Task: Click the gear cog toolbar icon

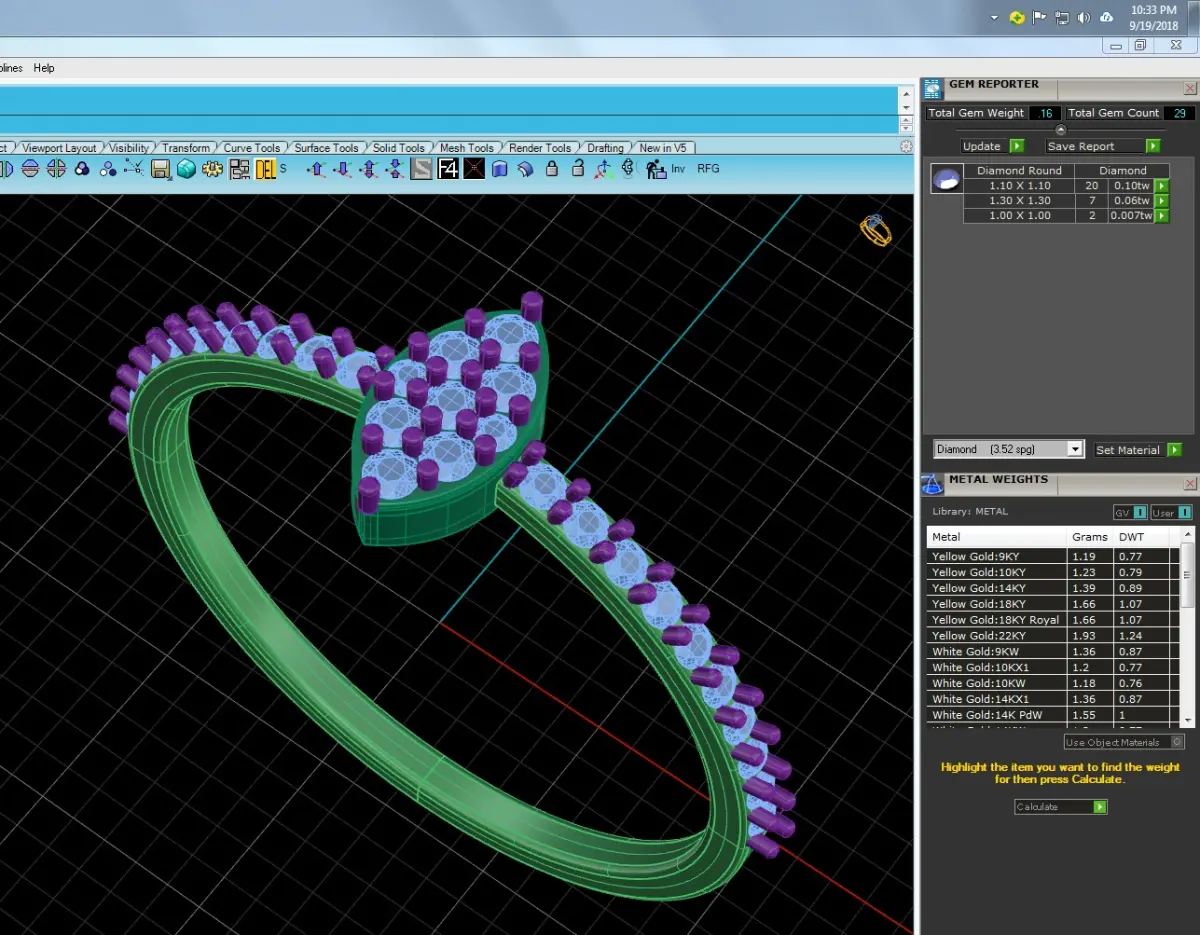Action: pos(212,169)
